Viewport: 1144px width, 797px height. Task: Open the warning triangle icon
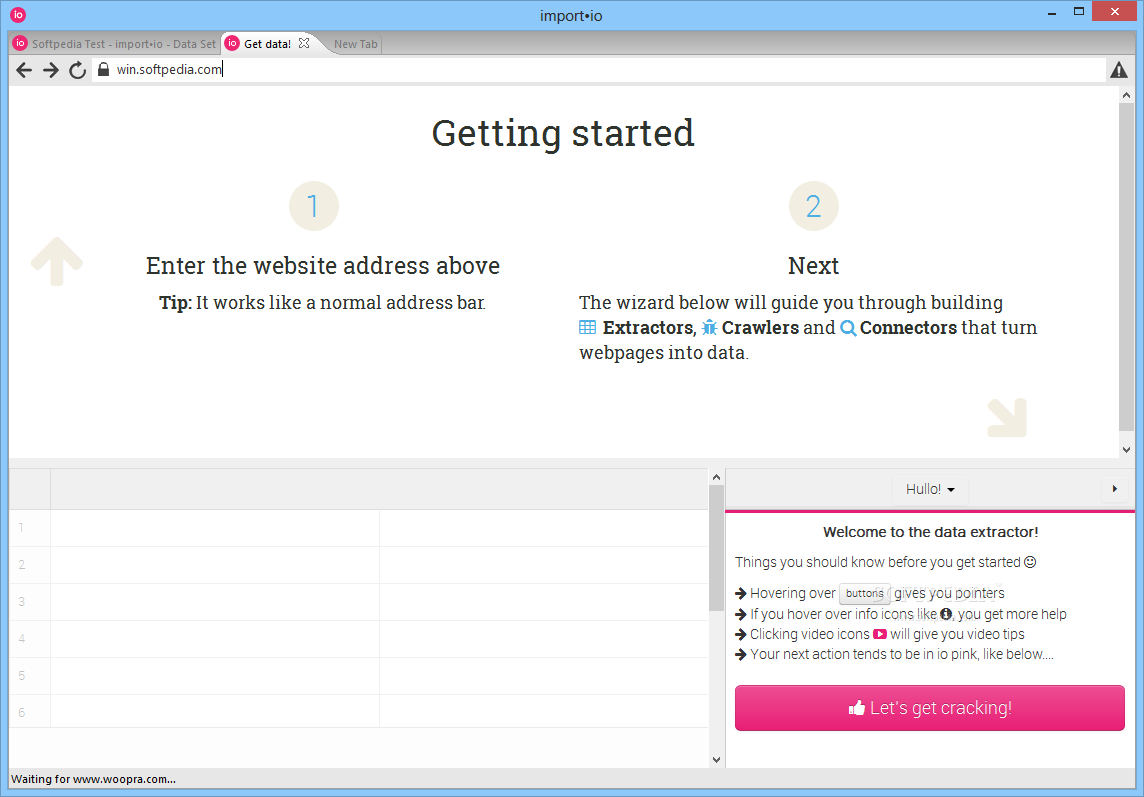1118,70
